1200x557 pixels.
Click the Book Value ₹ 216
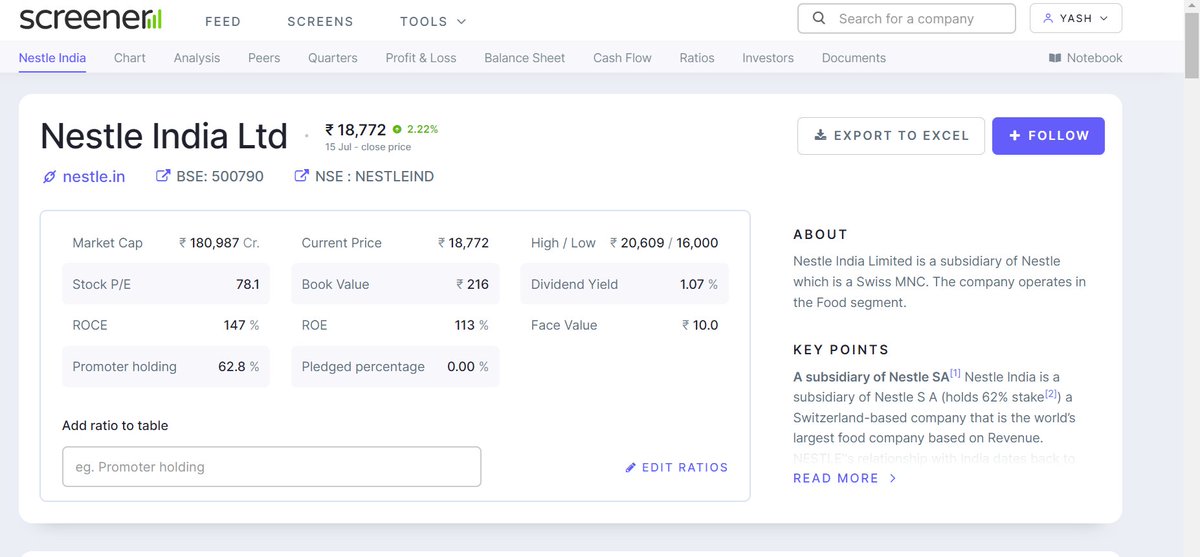(472, 284)
